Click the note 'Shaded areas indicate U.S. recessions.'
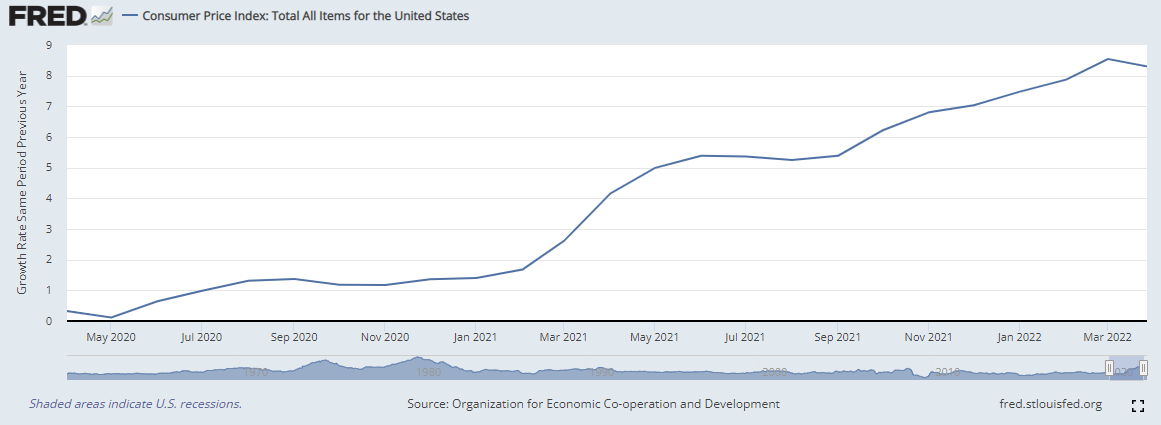Image resolution: width=1161 pixels, height=425 pixels. [135, 404]
